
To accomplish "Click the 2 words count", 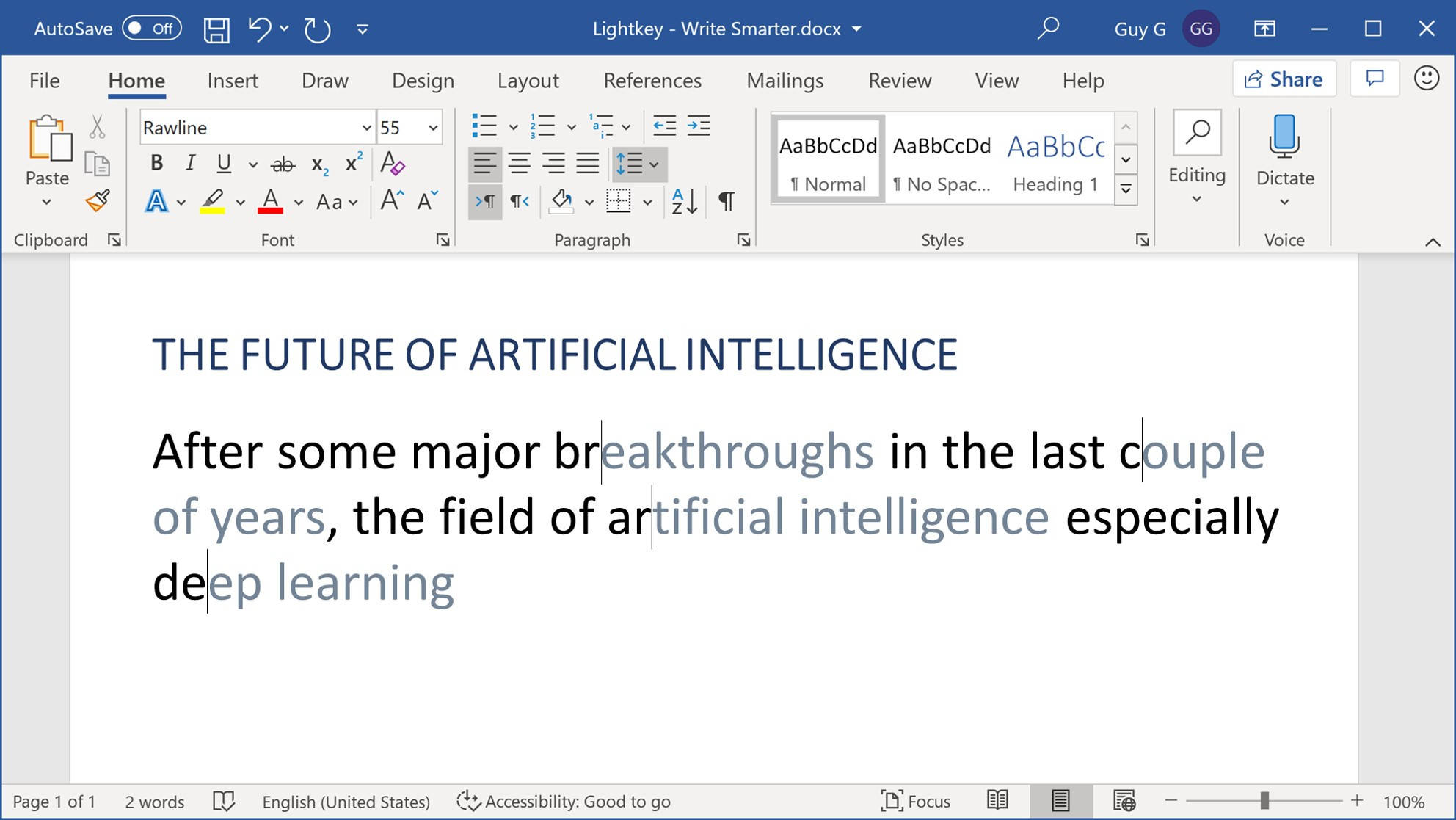I will tap(154, 802).
